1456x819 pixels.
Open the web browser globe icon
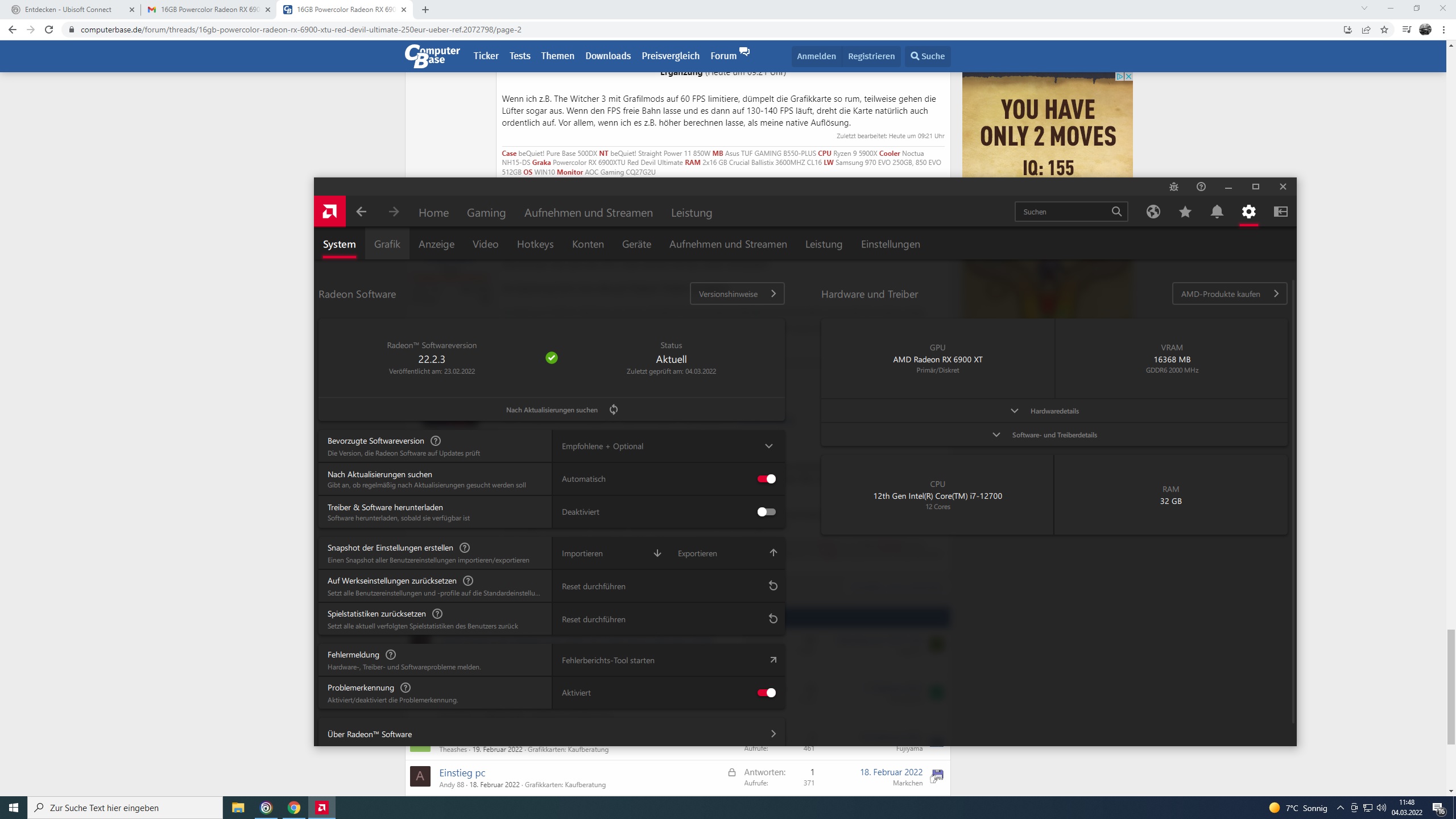click(1153, 212)
